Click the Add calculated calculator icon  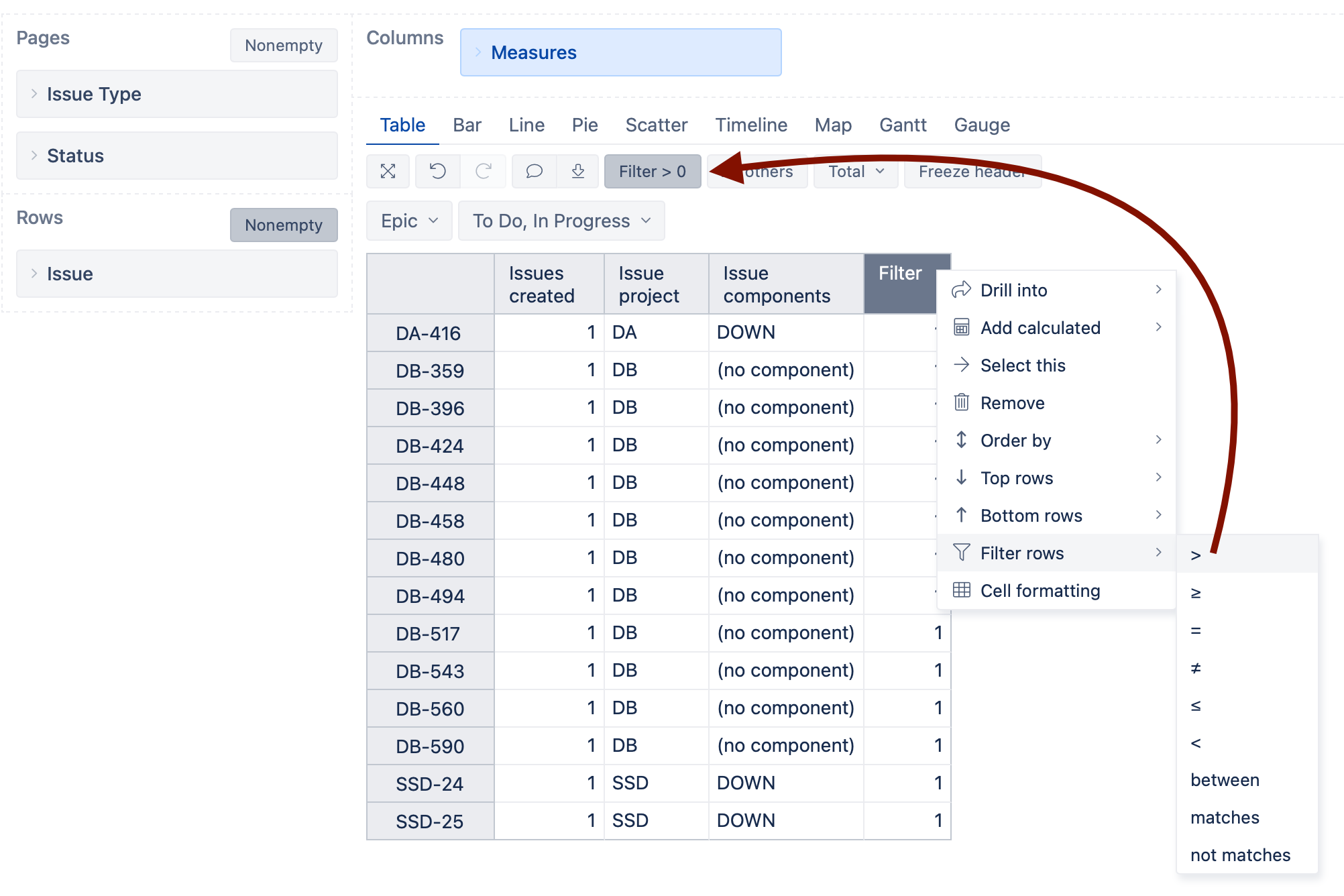[x=961, y=327]
